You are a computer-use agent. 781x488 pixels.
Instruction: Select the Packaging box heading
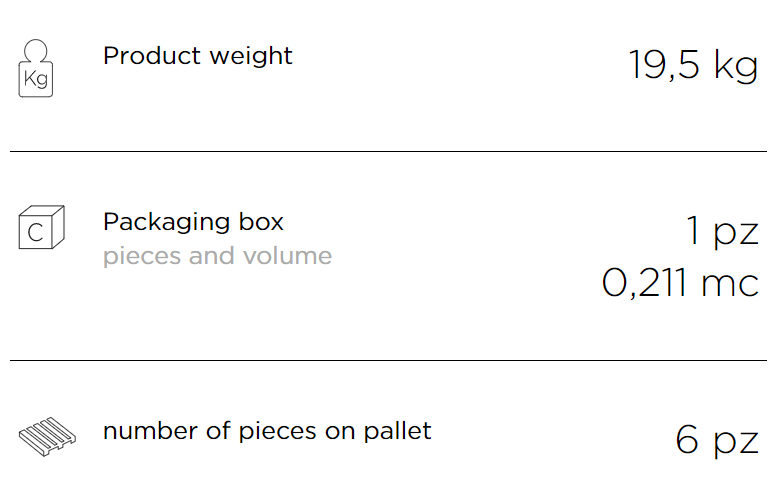click(x=193, y=223)
